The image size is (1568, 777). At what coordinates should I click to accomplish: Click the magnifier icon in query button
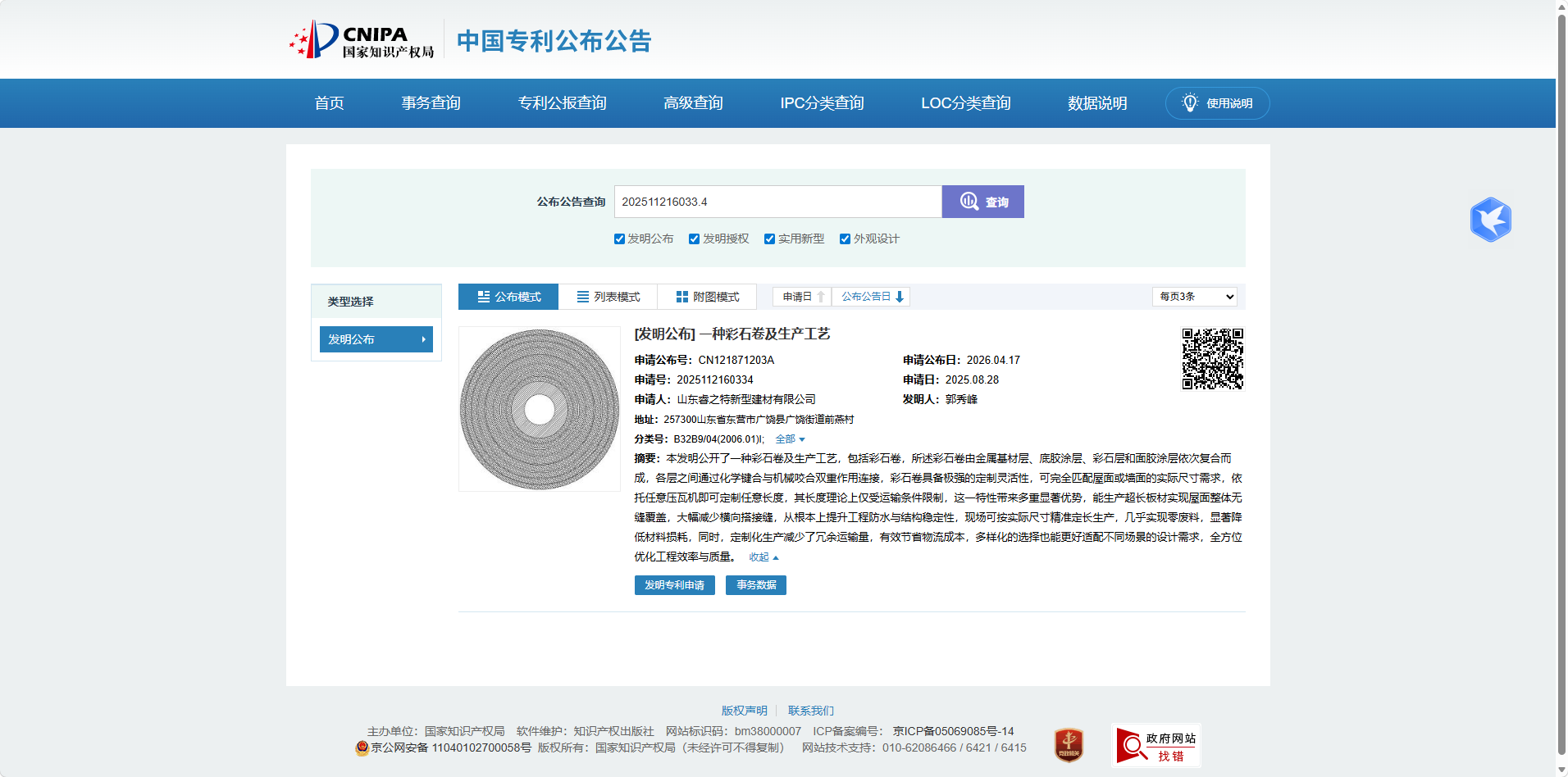[969, 202]
